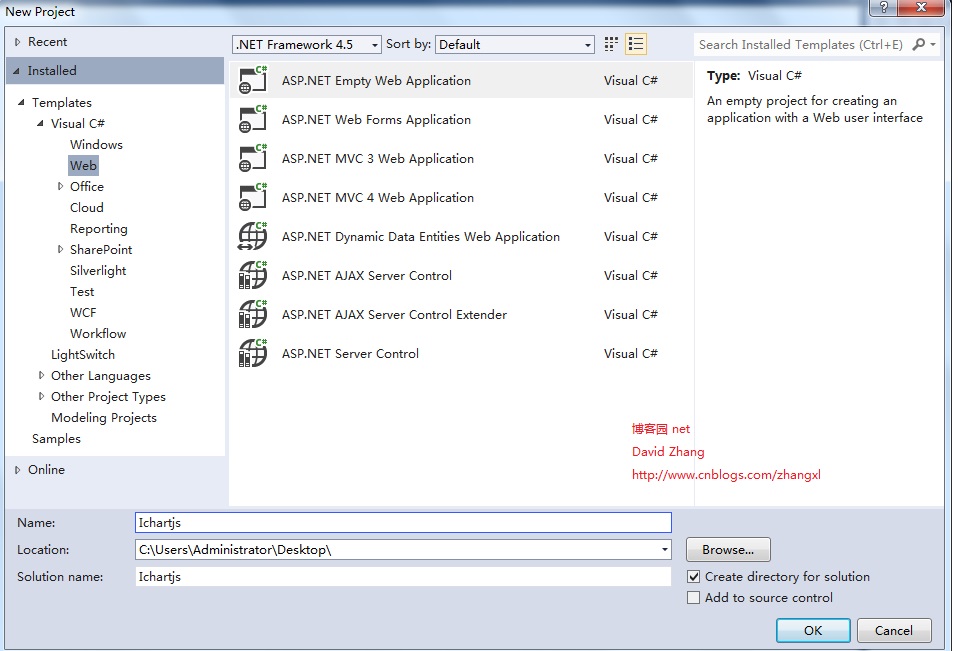The height and width of the screenshot is (651, 958).
Task: Select the Test template category
Action: point(82,291)
